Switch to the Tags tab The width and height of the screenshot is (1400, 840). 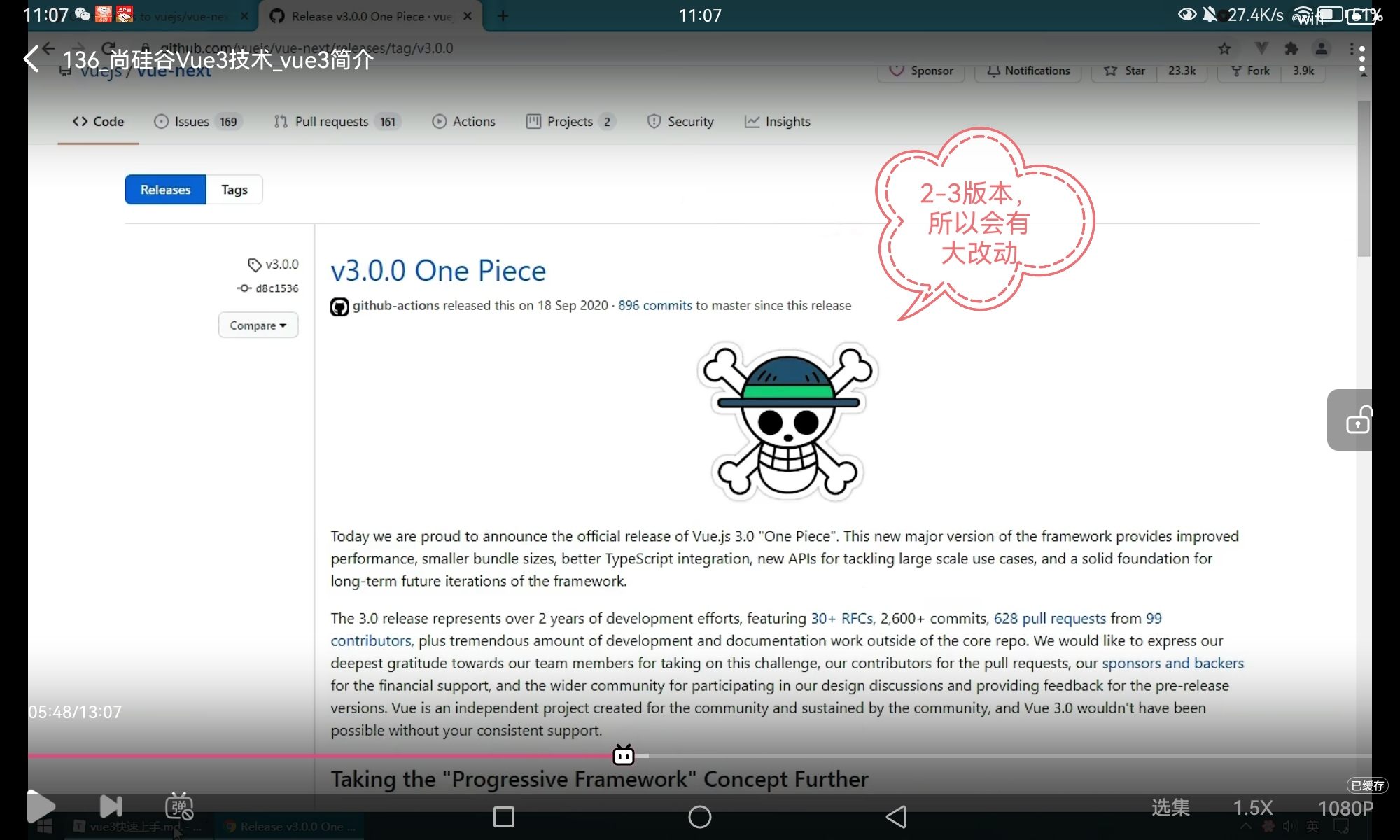[234, 190]
